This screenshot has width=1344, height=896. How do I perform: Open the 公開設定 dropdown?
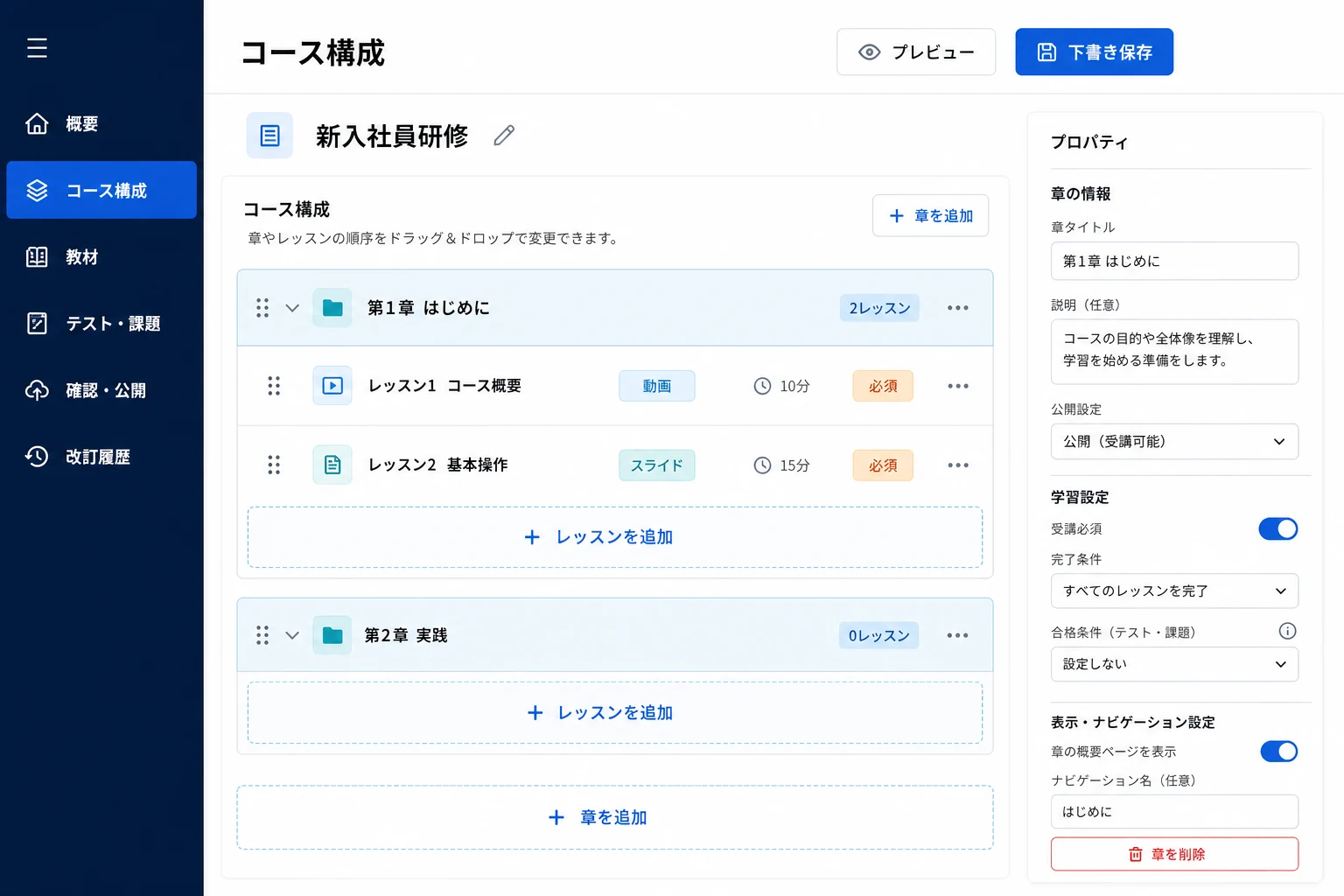pos(1174,442)
